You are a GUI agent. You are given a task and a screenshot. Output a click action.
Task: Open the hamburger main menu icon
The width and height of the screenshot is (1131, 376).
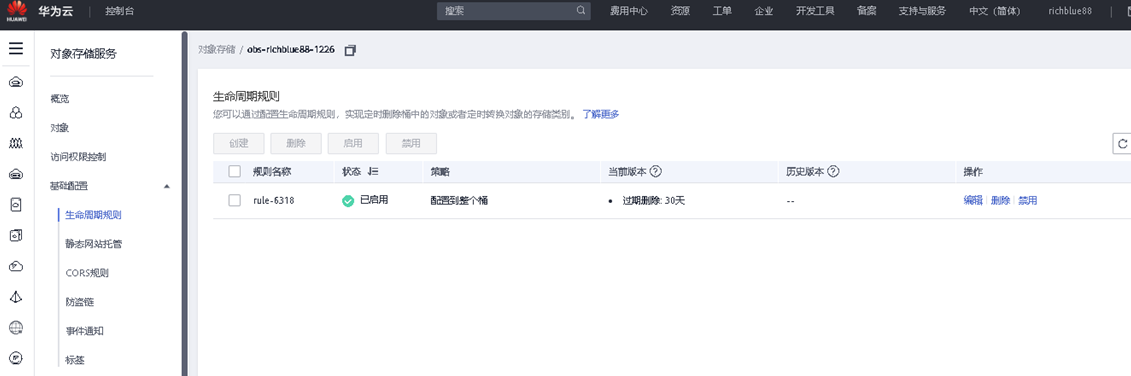tap(16, 49)
